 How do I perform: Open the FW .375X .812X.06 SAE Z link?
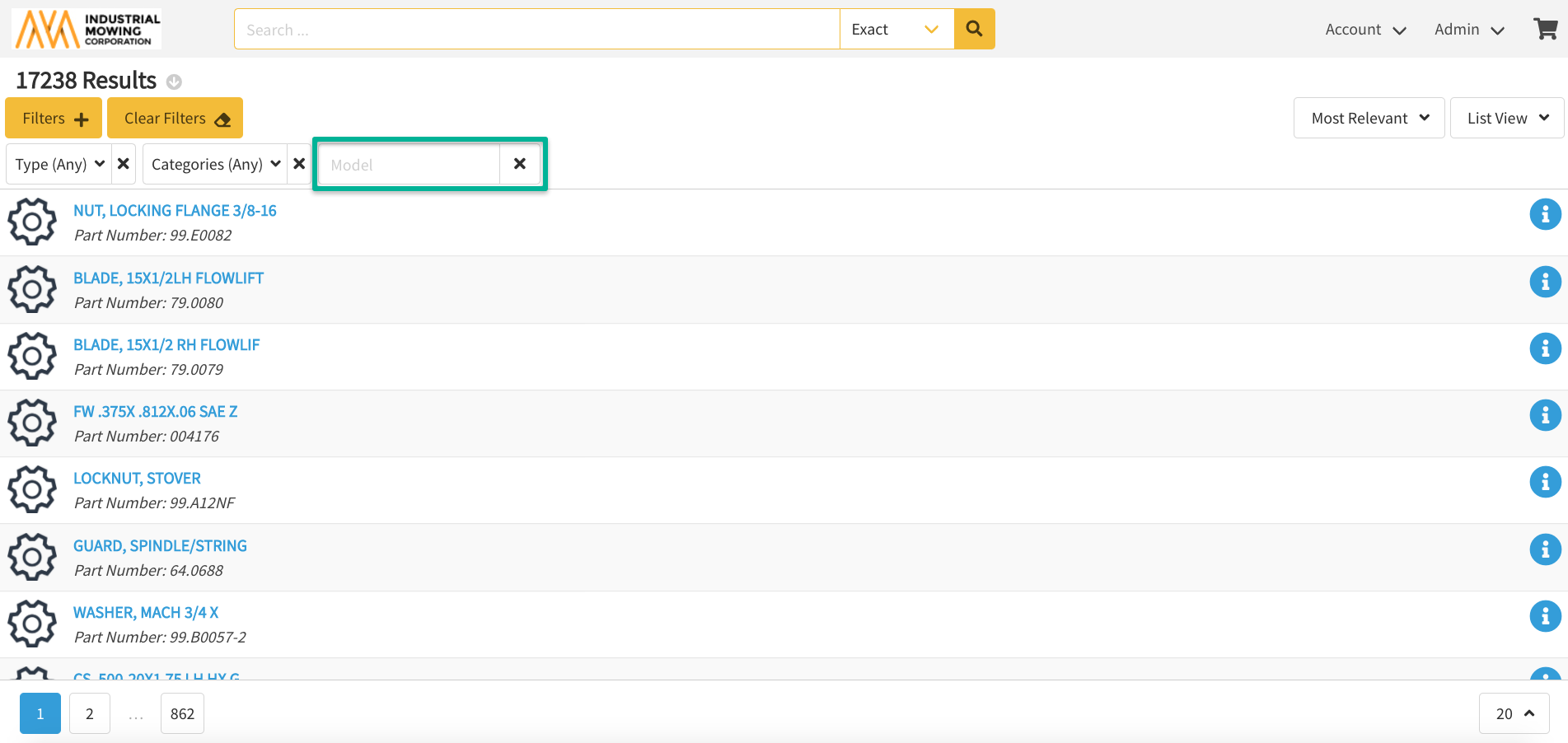pyautogui.click(x=156, y=412)
